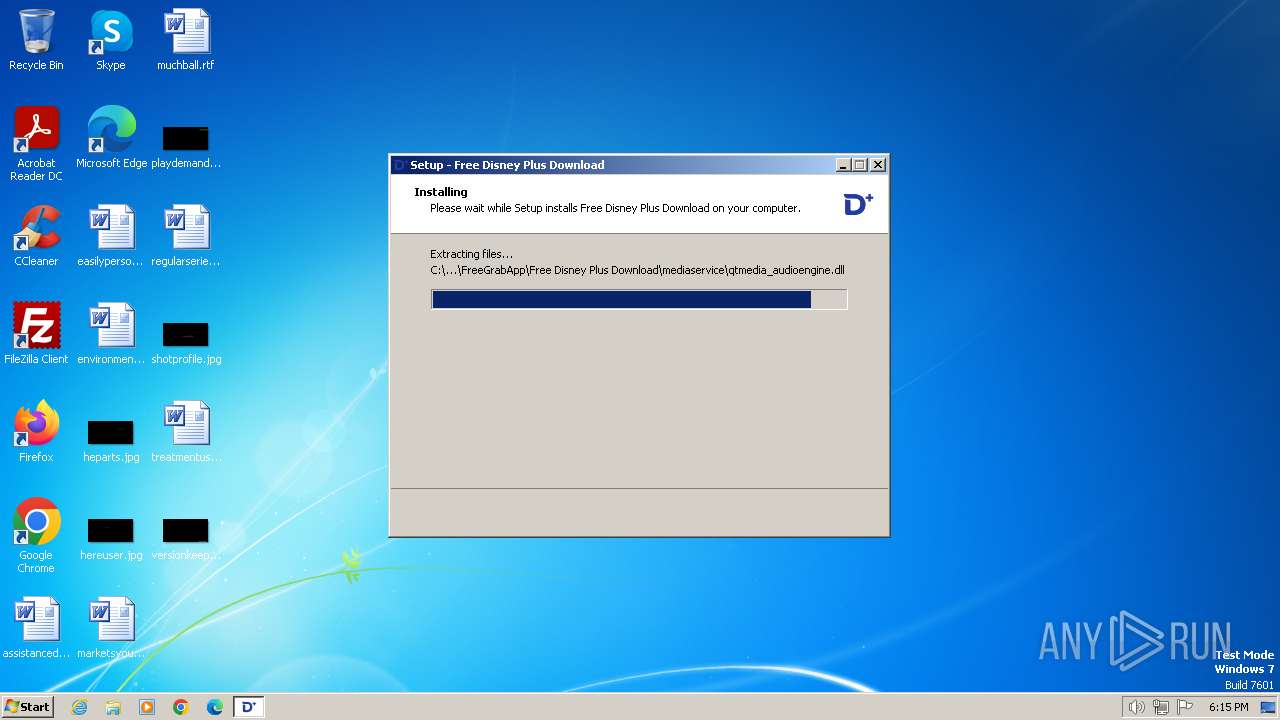This screenshot has height=720, width=1280.
Task: Open the Action Center flag icon
Action: click(1185, 707)
